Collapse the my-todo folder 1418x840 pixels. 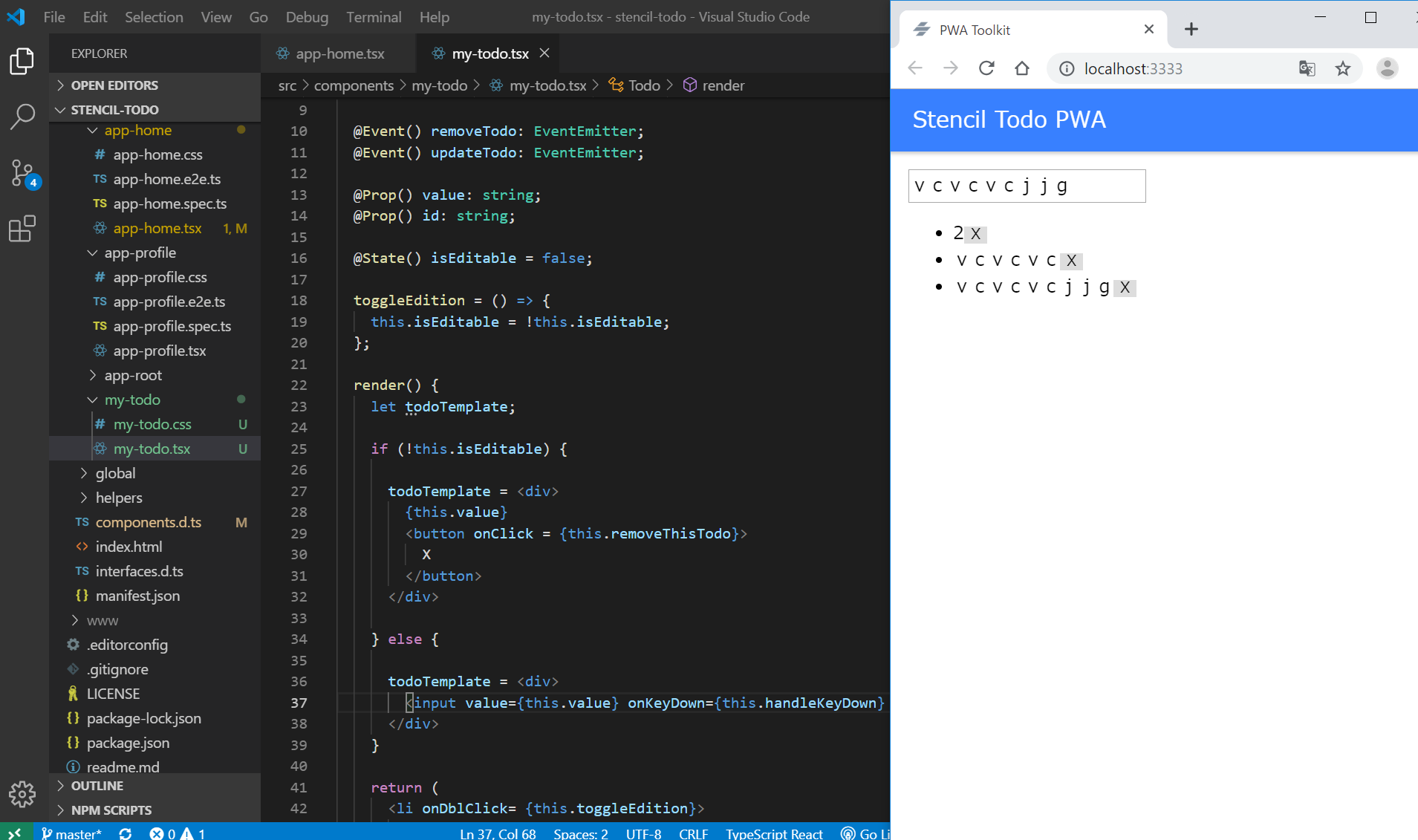tap(132, 400)
